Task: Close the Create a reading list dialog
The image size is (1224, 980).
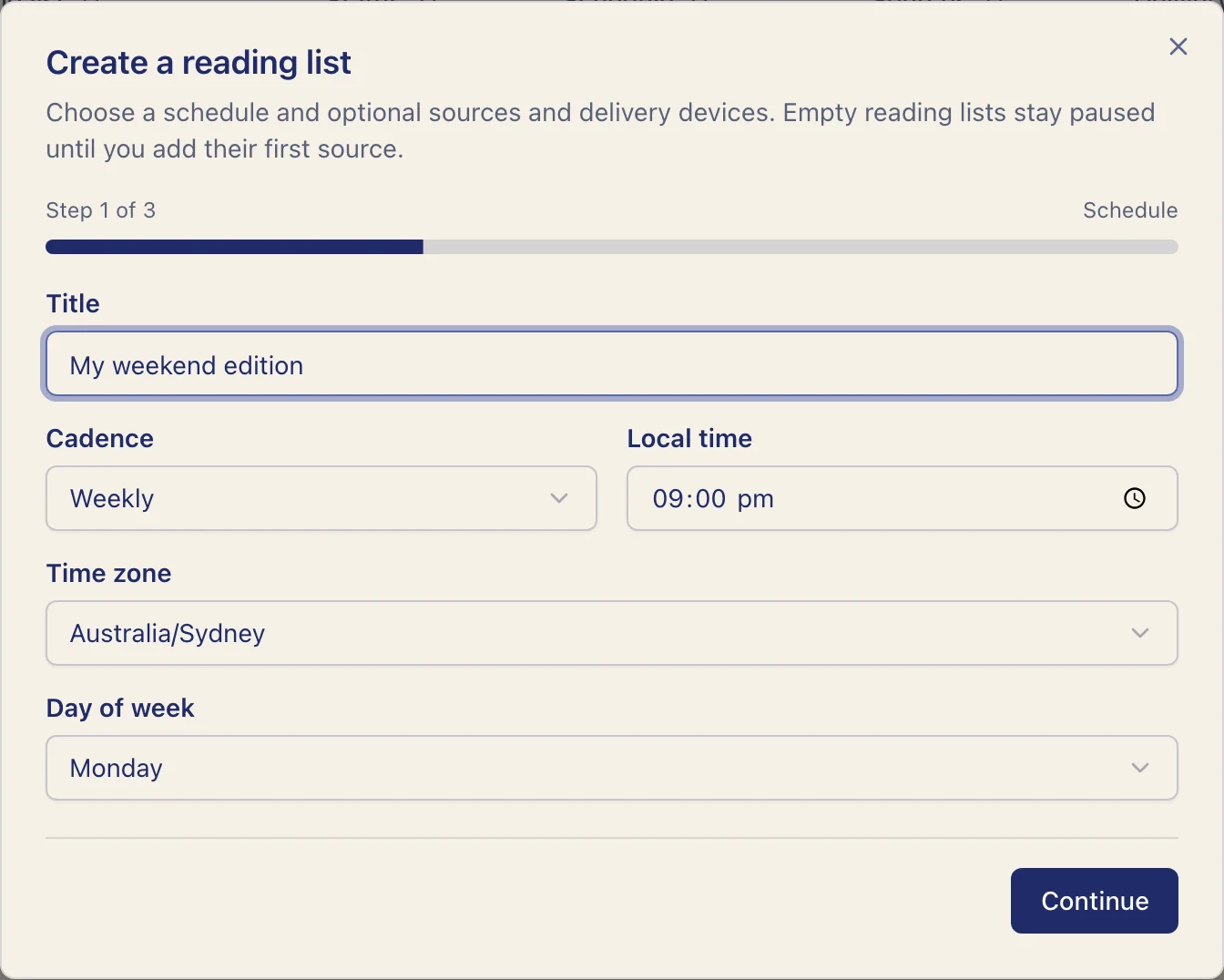Action: tap(1178, 46)
